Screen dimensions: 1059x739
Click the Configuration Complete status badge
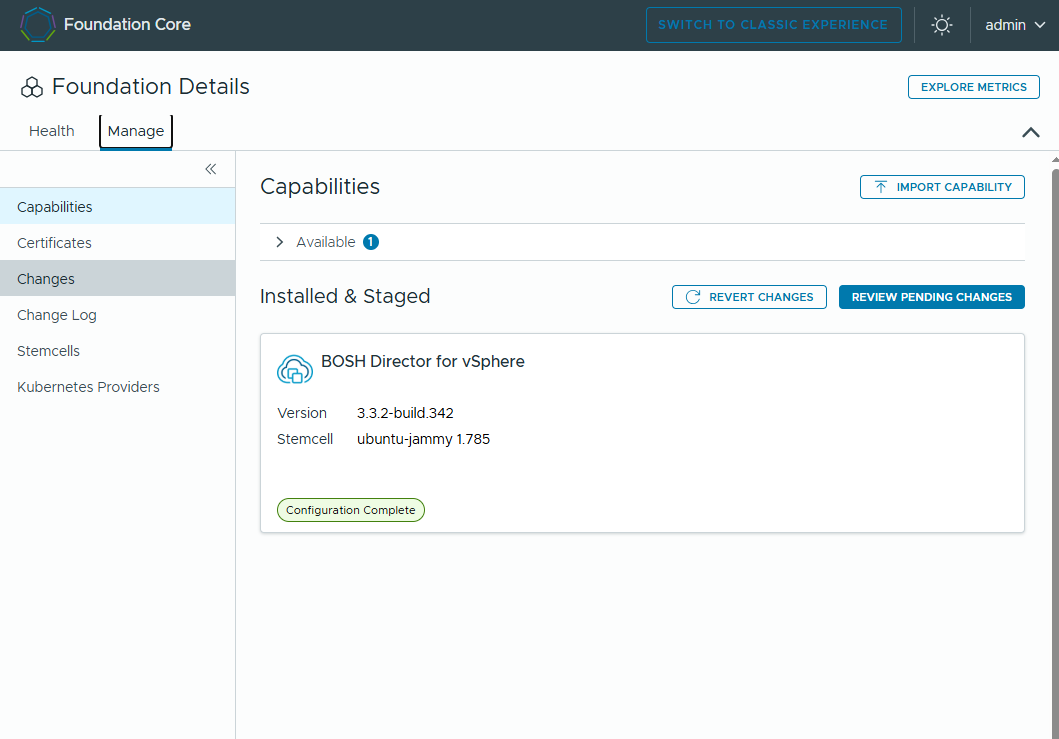(x=351, y=510)
